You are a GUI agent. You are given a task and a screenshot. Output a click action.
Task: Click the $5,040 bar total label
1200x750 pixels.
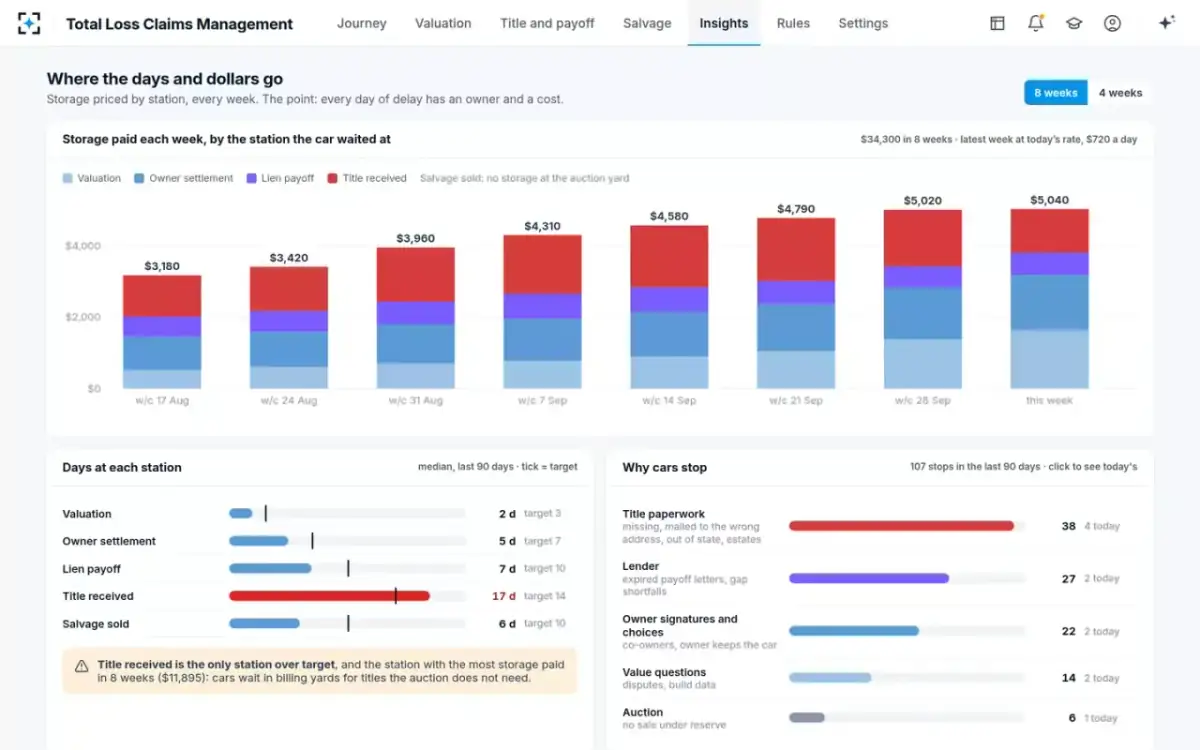tap(1049, 200)
